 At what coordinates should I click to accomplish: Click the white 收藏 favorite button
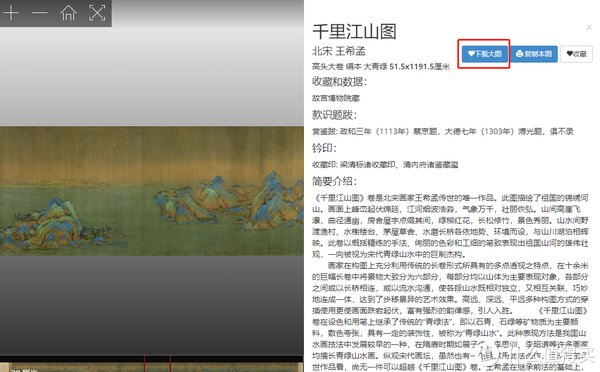coord(576,54)
